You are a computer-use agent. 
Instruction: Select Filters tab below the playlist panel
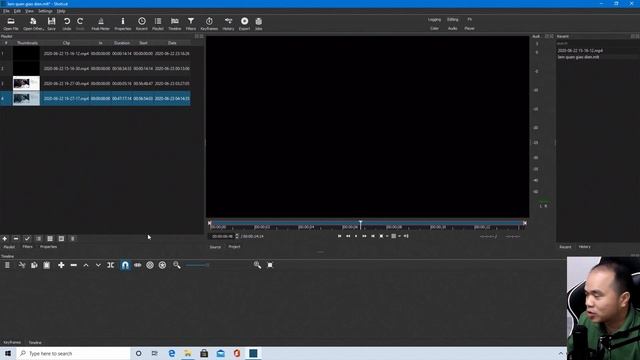[27, 247]
